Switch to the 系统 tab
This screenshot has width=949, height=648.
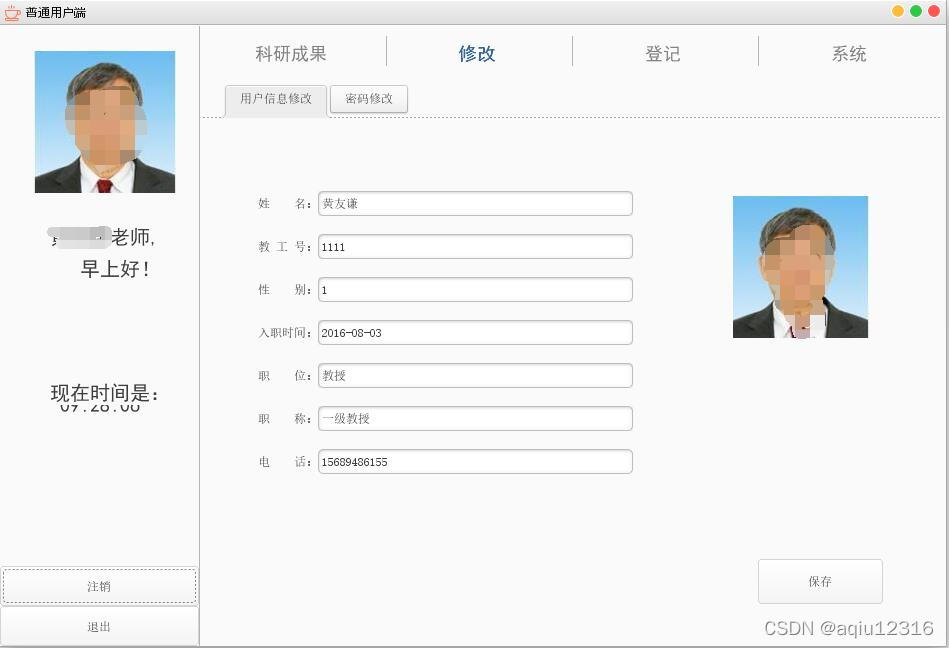[x=848, y=53]
